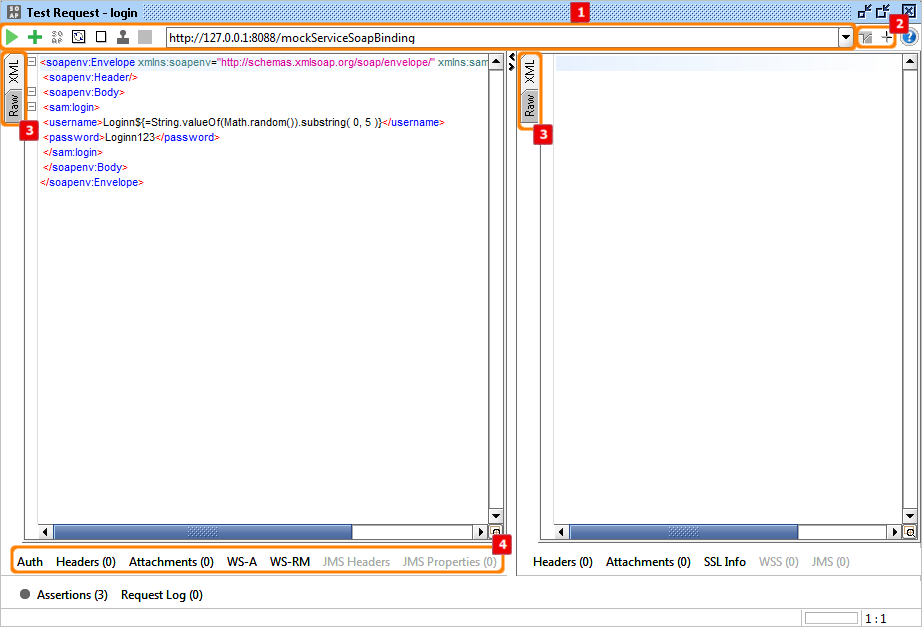The height and width of the screenshot is (627, 922).
Task: Submit the request with the green play icon
Action: (x=12, y=37)
